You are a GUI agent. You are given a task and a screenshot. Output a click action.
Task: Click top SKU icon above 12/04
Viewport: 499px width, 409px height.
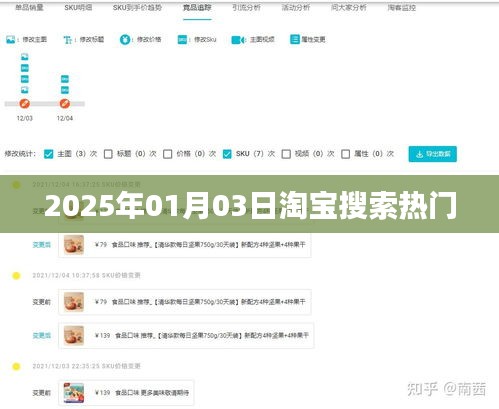pyautogui.click(x=65, y=79)
